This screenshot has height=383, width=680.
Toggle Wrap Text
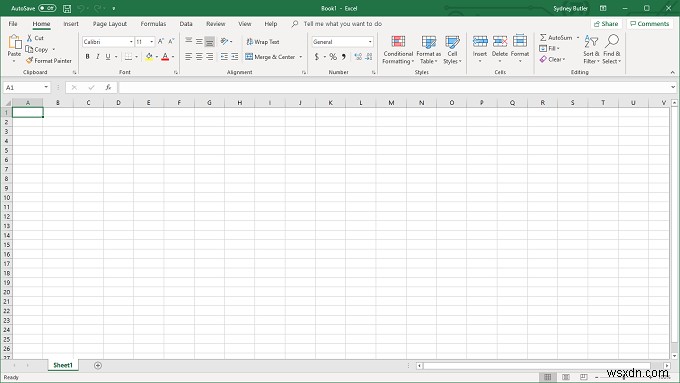click(263, 42)
